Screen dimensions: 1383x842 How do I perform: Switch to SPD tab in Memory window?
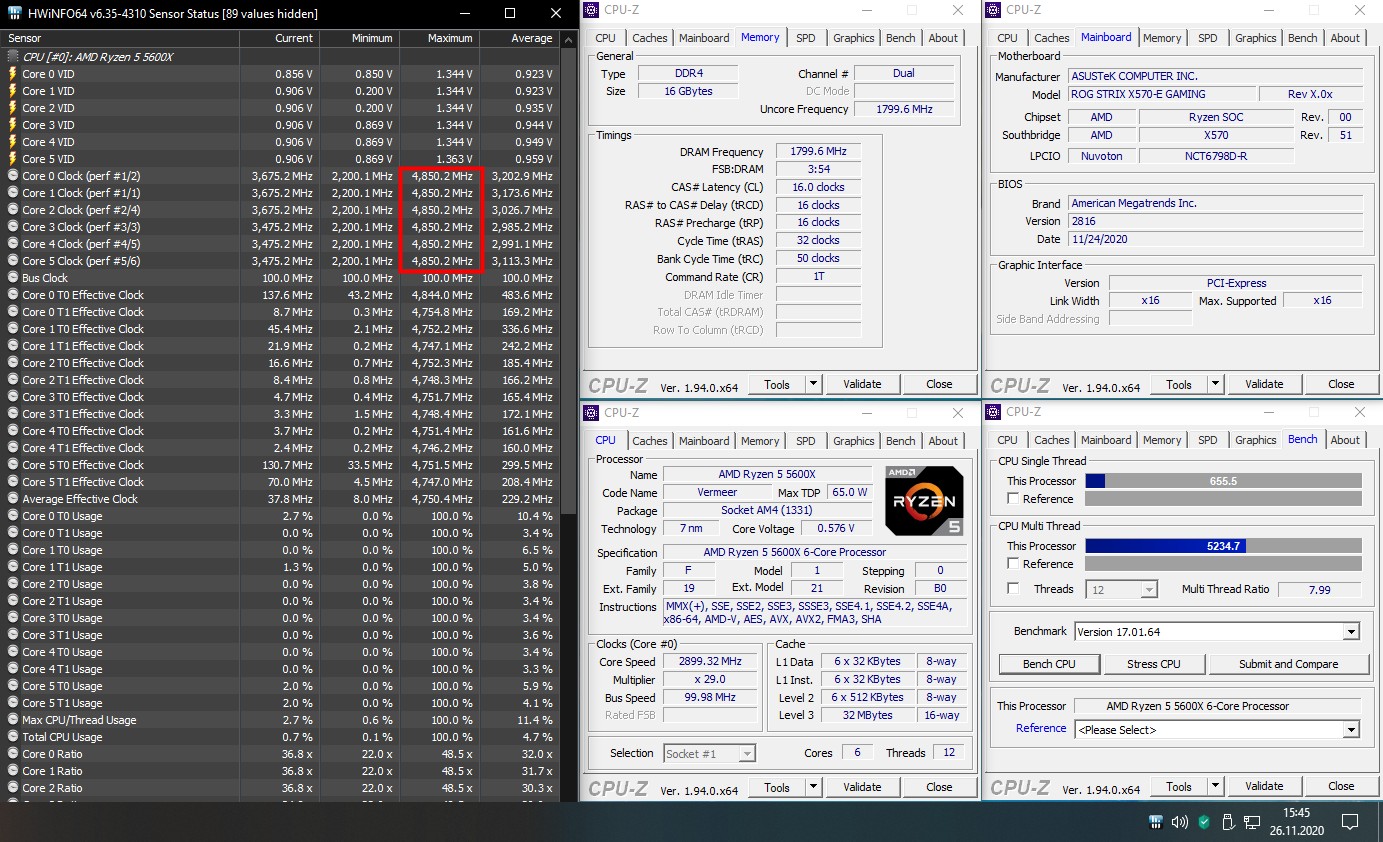[806, 38]
